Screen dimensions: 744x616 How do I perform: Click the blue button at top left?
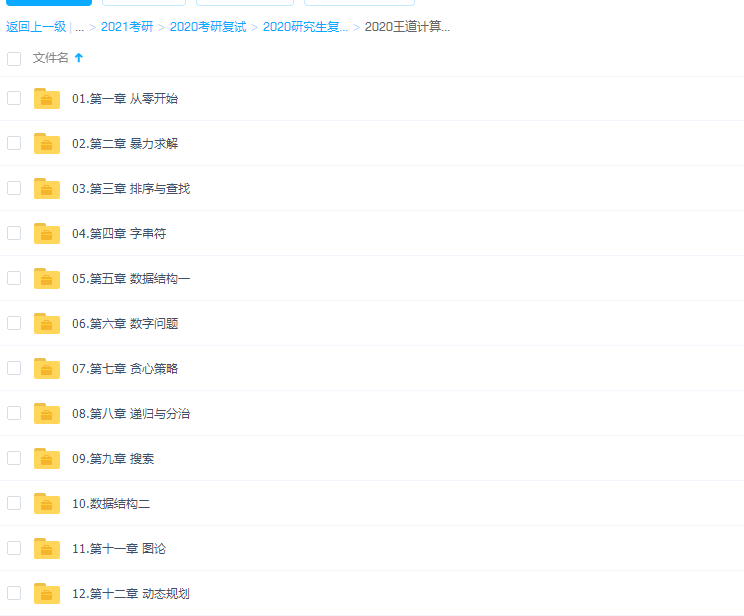48,2
